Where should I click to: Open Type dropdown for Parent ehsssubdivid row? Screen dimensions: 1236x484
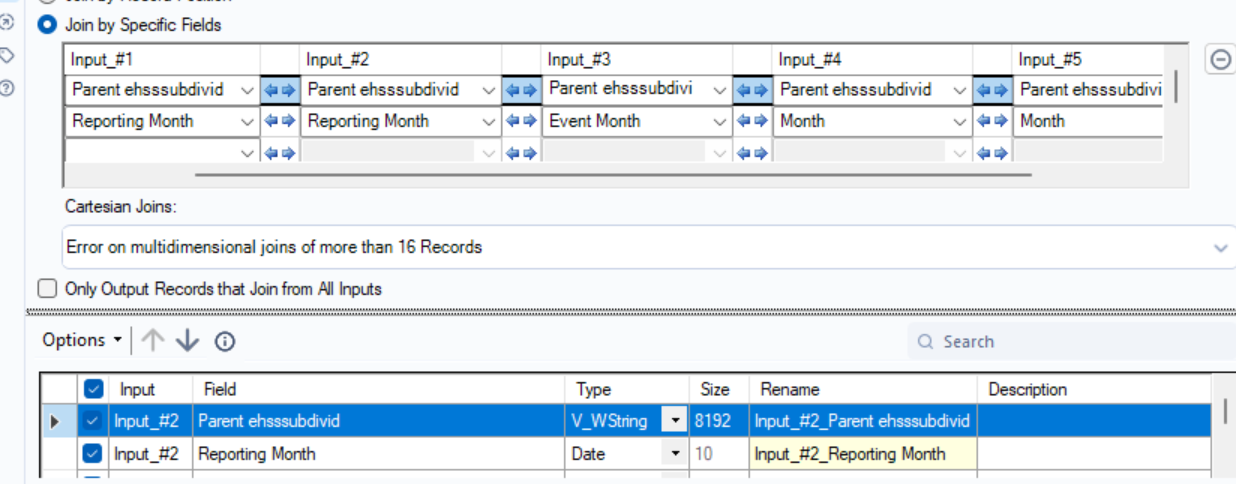pos(675,422)
